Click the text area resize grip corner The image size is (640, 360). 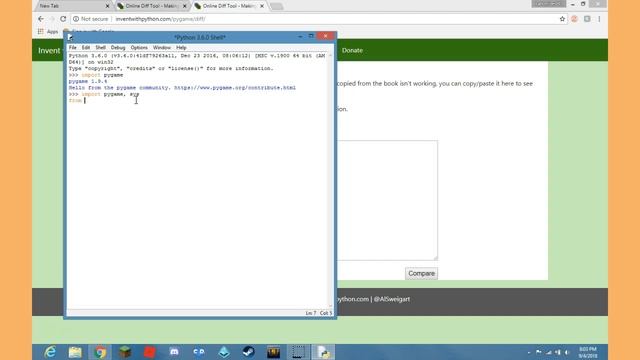(436, 258)
